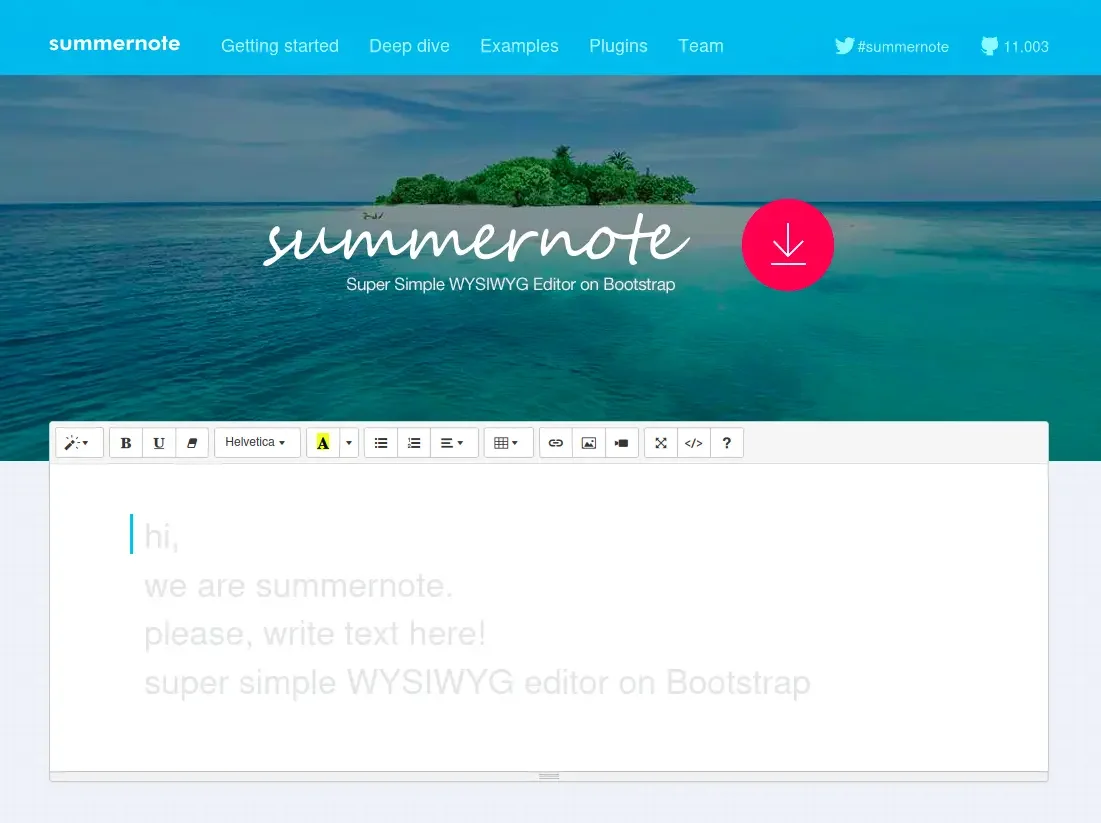Click the placeholder text 'please, write text here!'

click(x=315, y=633)
